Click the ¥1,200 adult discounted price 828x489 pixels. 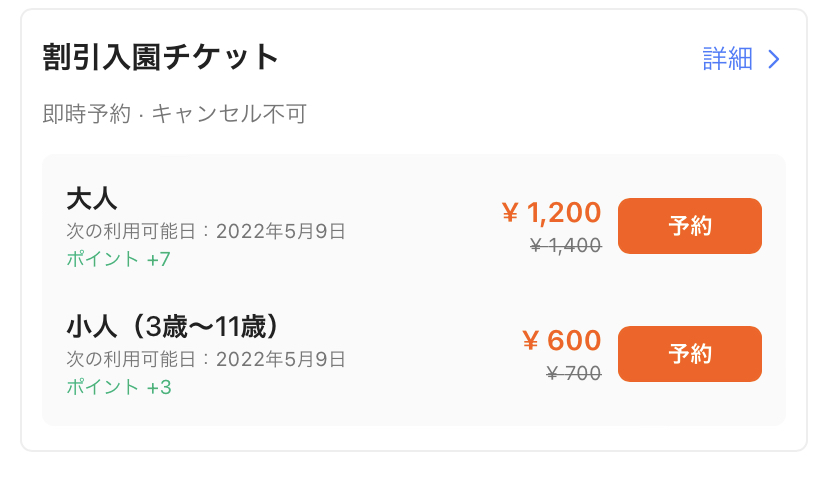[551, 213]
